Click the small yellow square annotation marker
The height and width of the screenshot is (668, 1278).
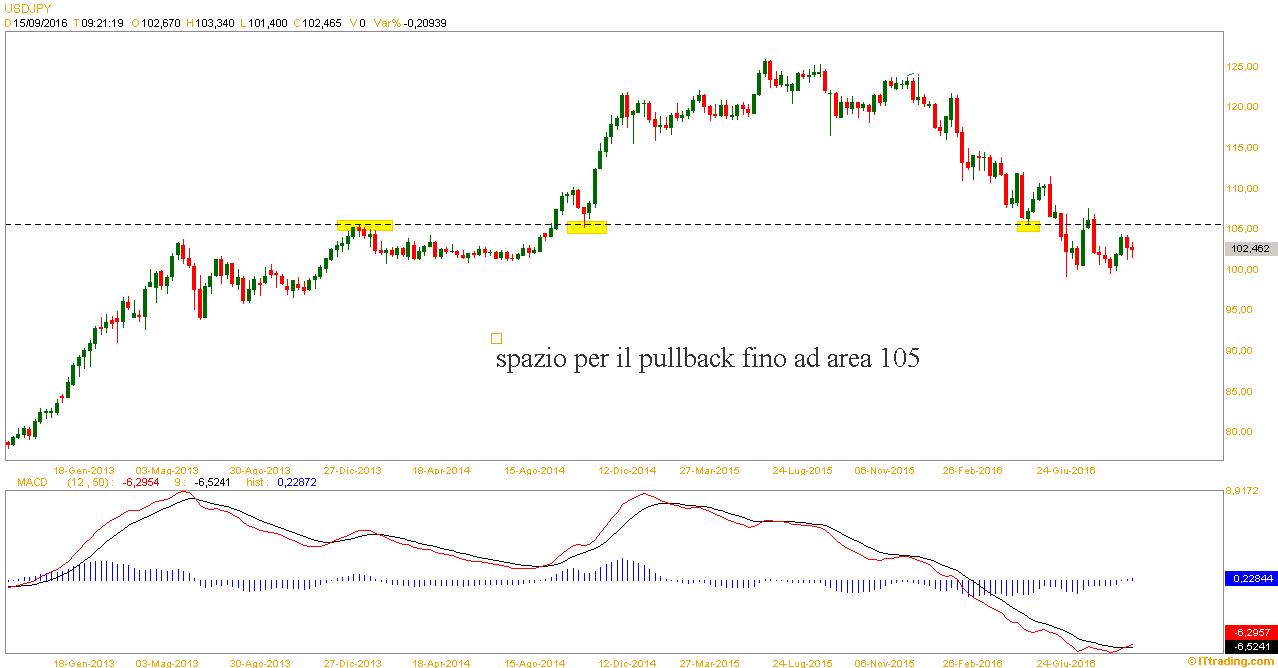coord(497,338)
